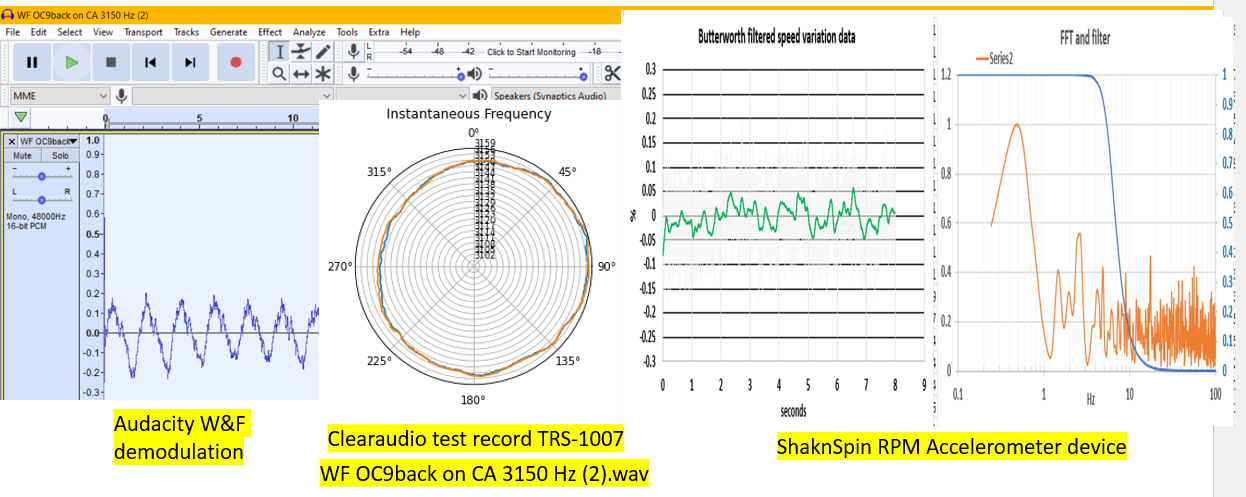Skip to start of the track
The height and width of the screenshot is (497, 1246).
tap(150, 62)
